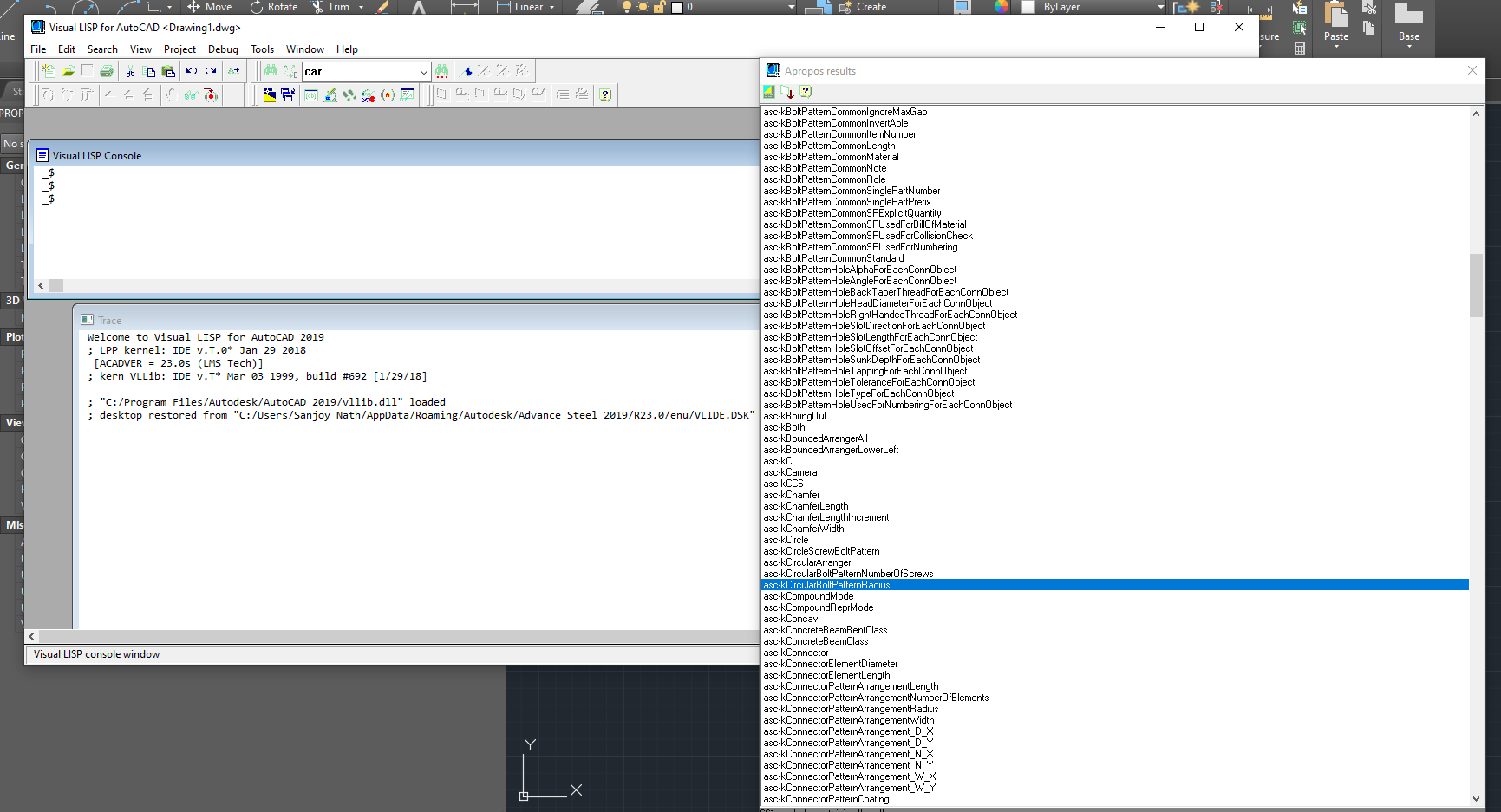Copy Apropos results to Trace with arrow icon
The width and height of the screenshot is (1501, 812).
[x=787, y=91]
